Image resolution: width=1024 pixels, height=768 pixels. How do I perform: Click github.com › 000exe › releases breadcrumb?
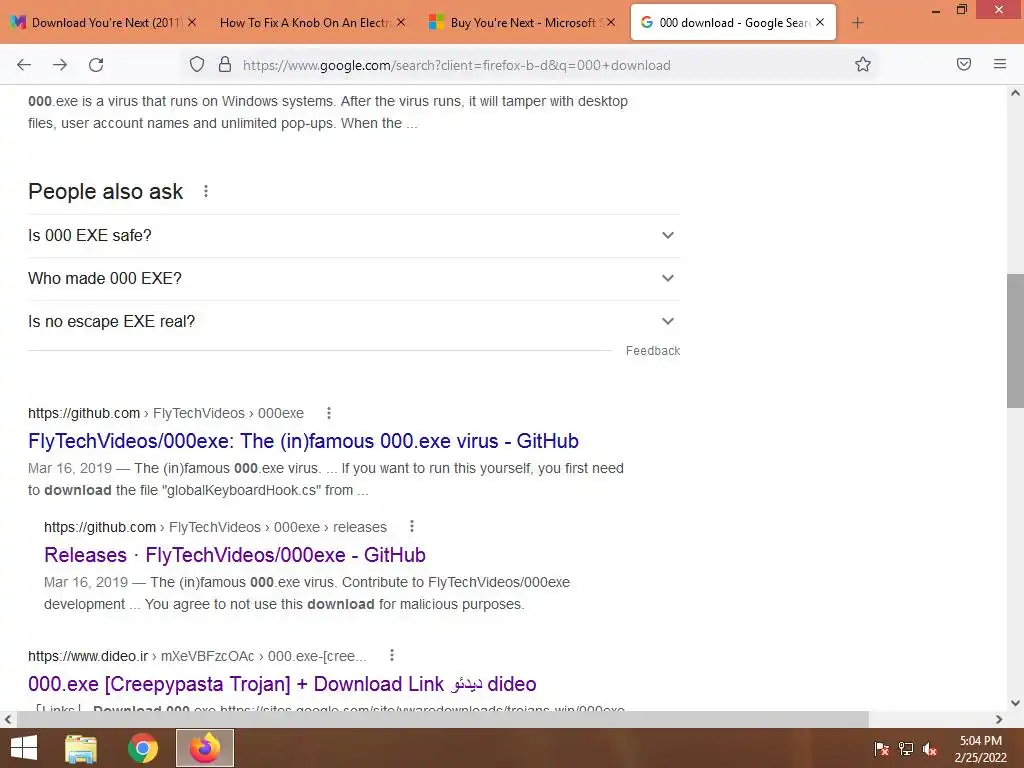[216, 527]
